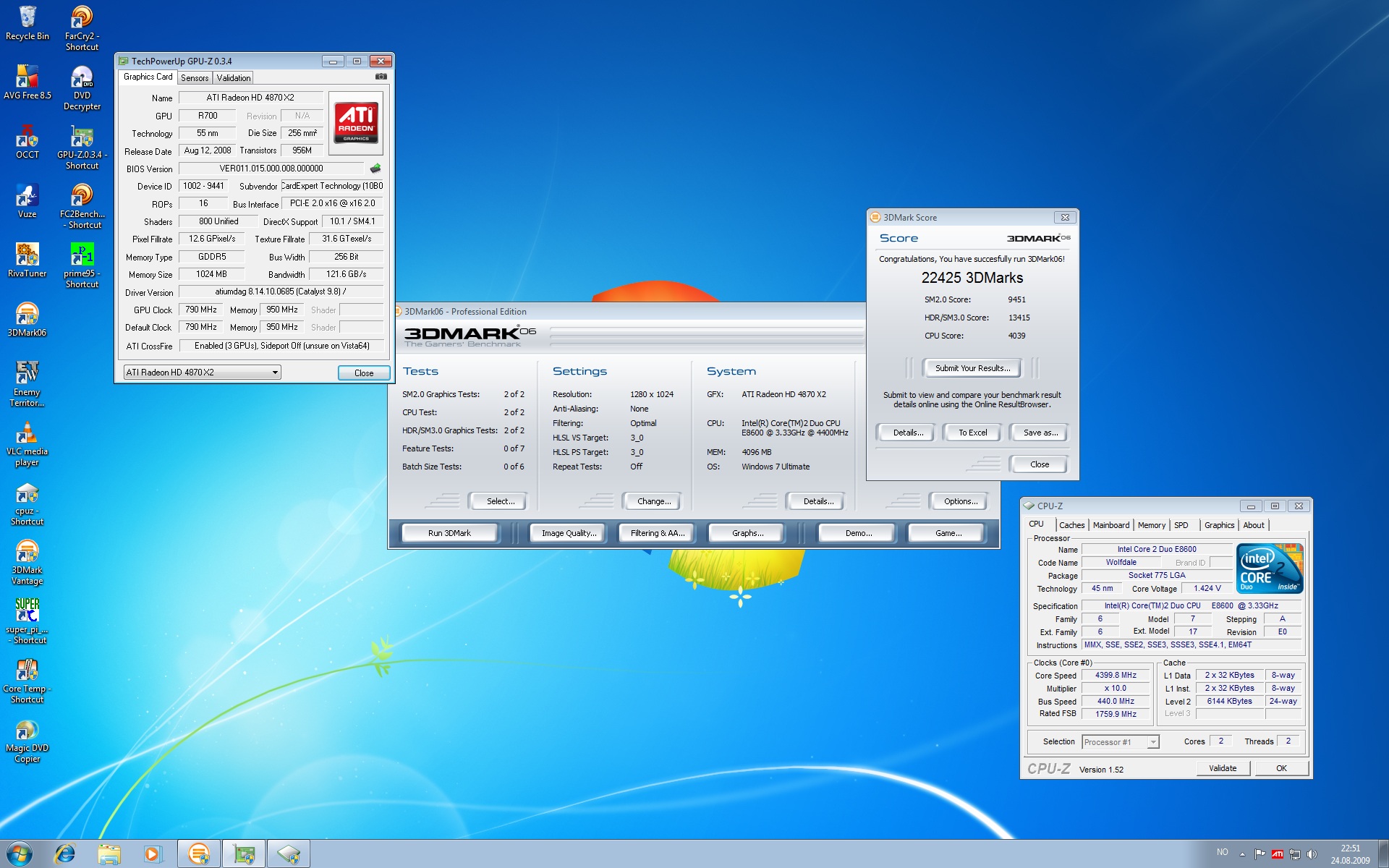
Task: Click the volume speaker tray icon
Action: 1312,854
